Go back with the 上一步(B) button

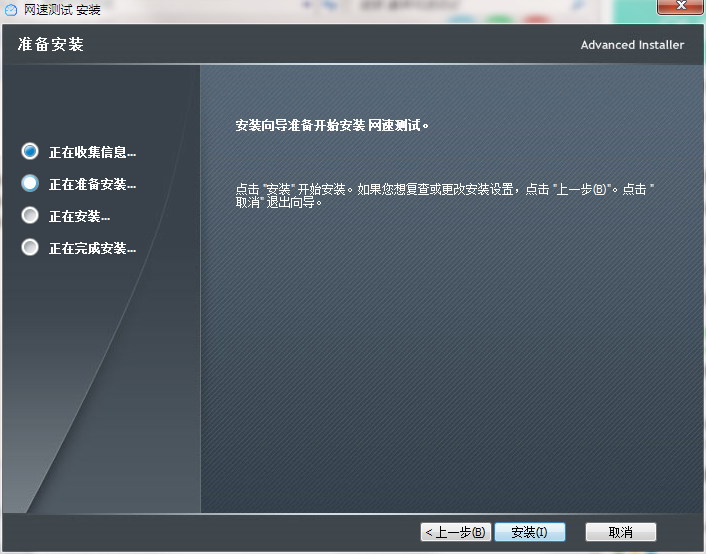tap(456, 532)
